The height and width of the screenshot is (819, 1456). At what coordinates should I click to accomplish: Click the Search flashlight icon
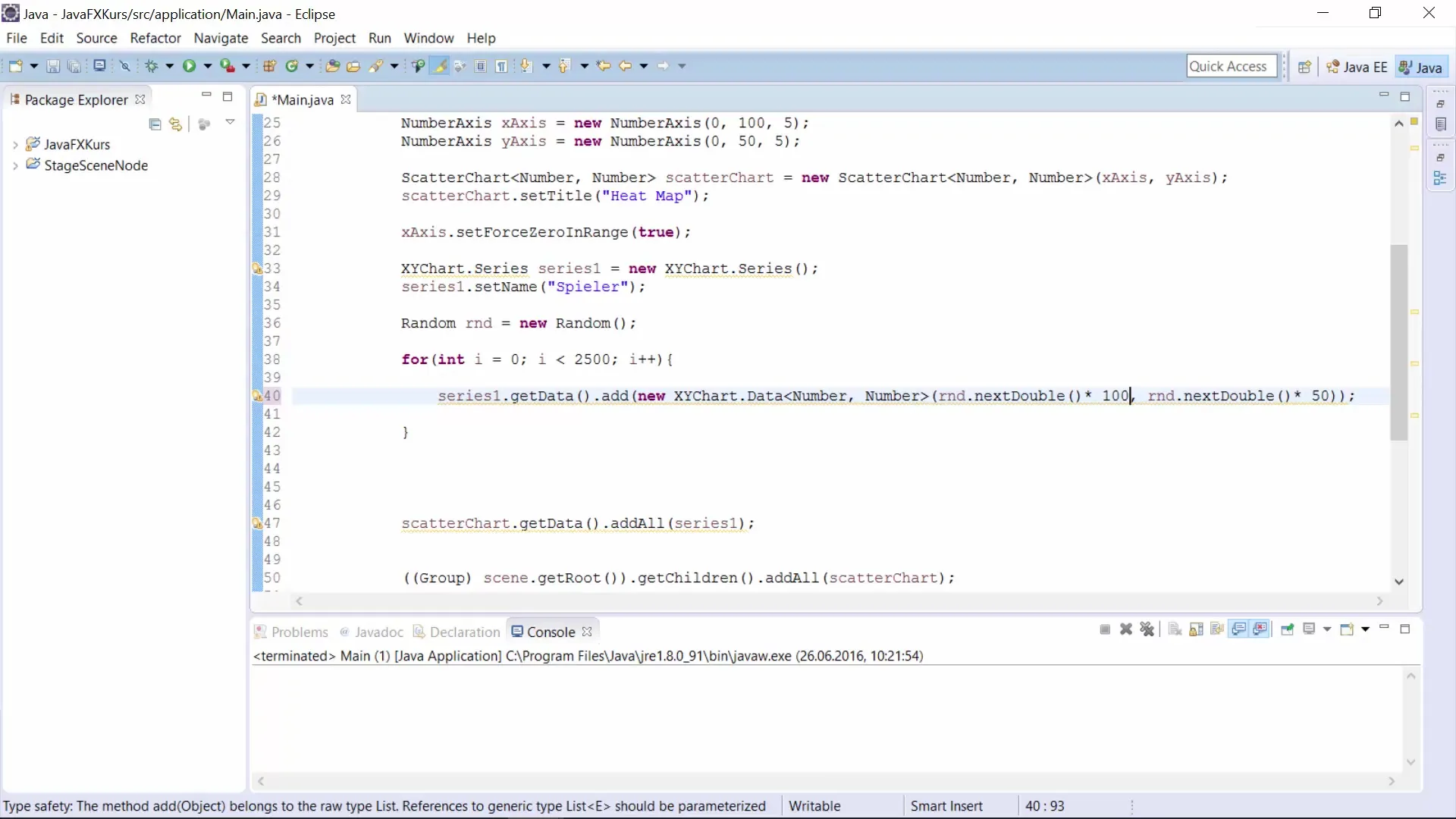375,66
